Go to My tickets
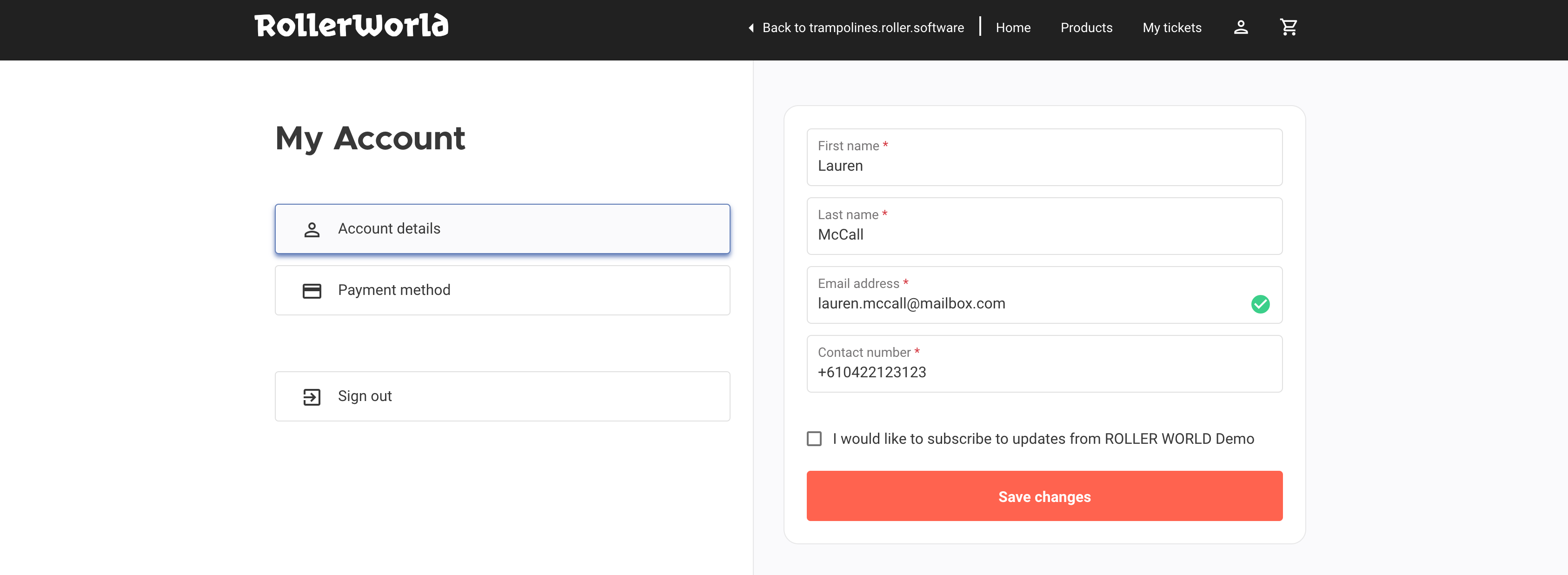The width and height of the screenshot is (1568, 575). coord(1172,27)
